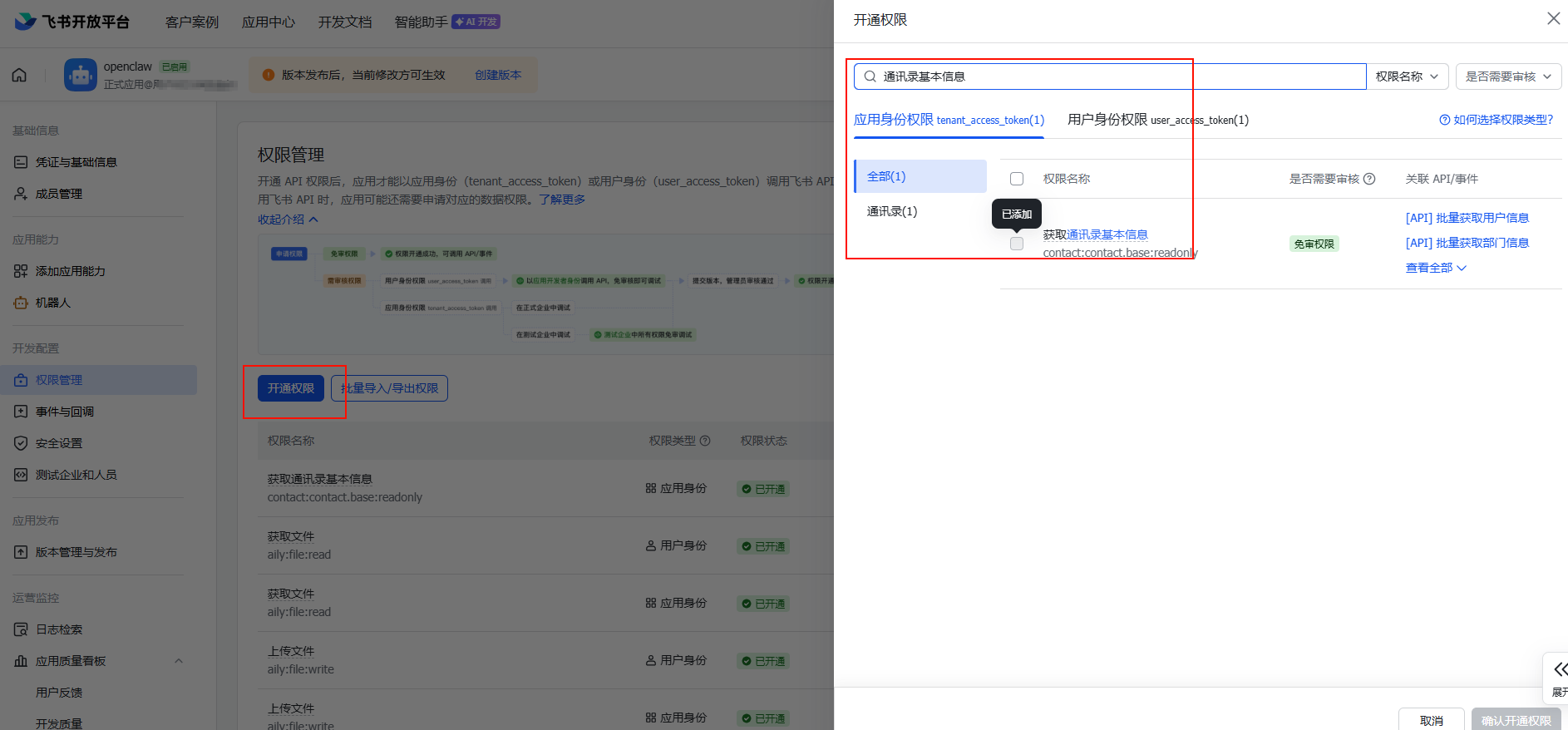Open the 如何选择权限类型 help link
1568x730 pixels.
[x=1497, y=120]
